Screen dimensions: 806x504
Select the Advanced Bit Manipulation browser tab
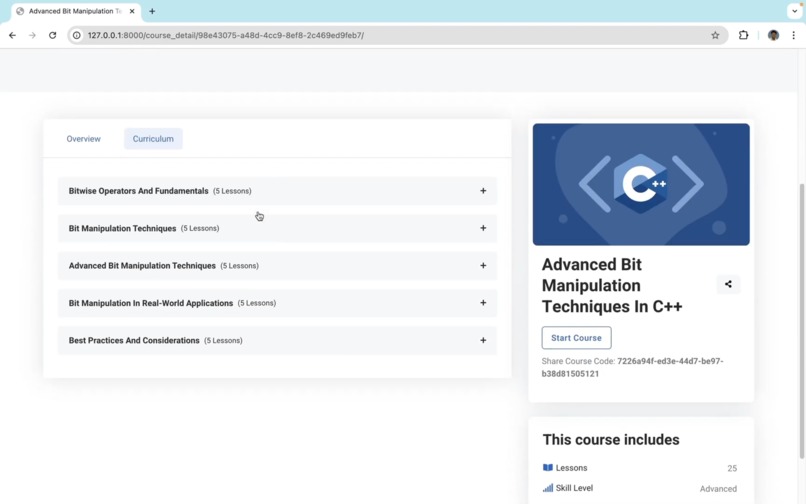pos(76,11)
